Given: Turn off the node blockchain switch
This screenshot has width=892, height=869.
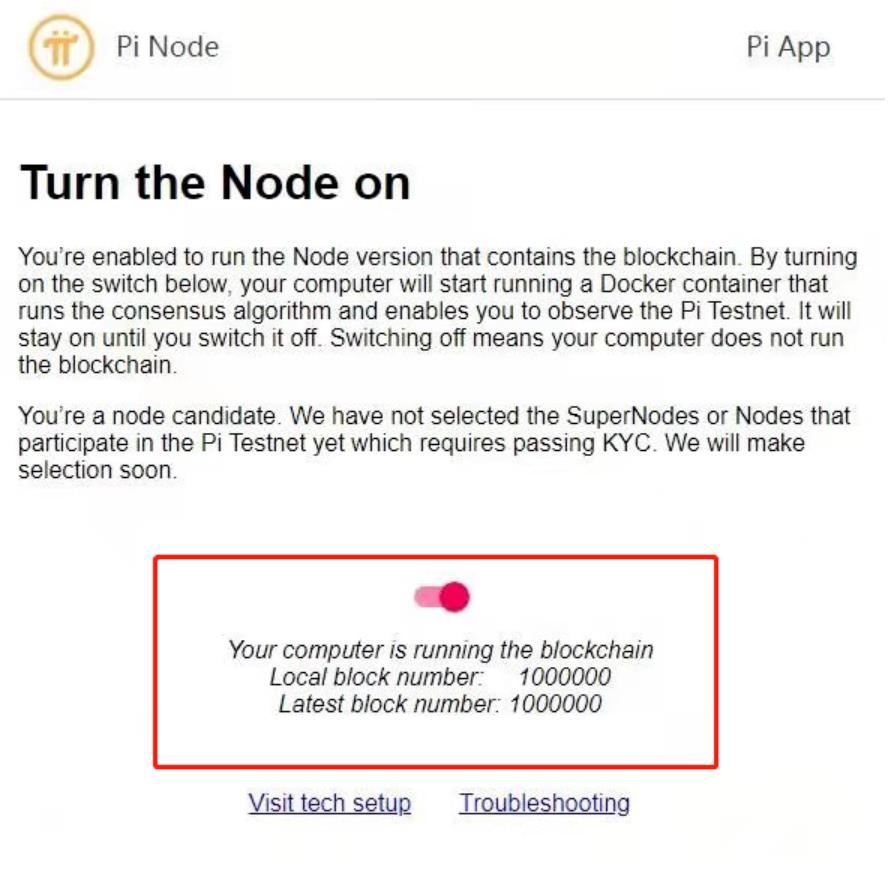Looking at the screenshot, I should click(x=442, y=597).
